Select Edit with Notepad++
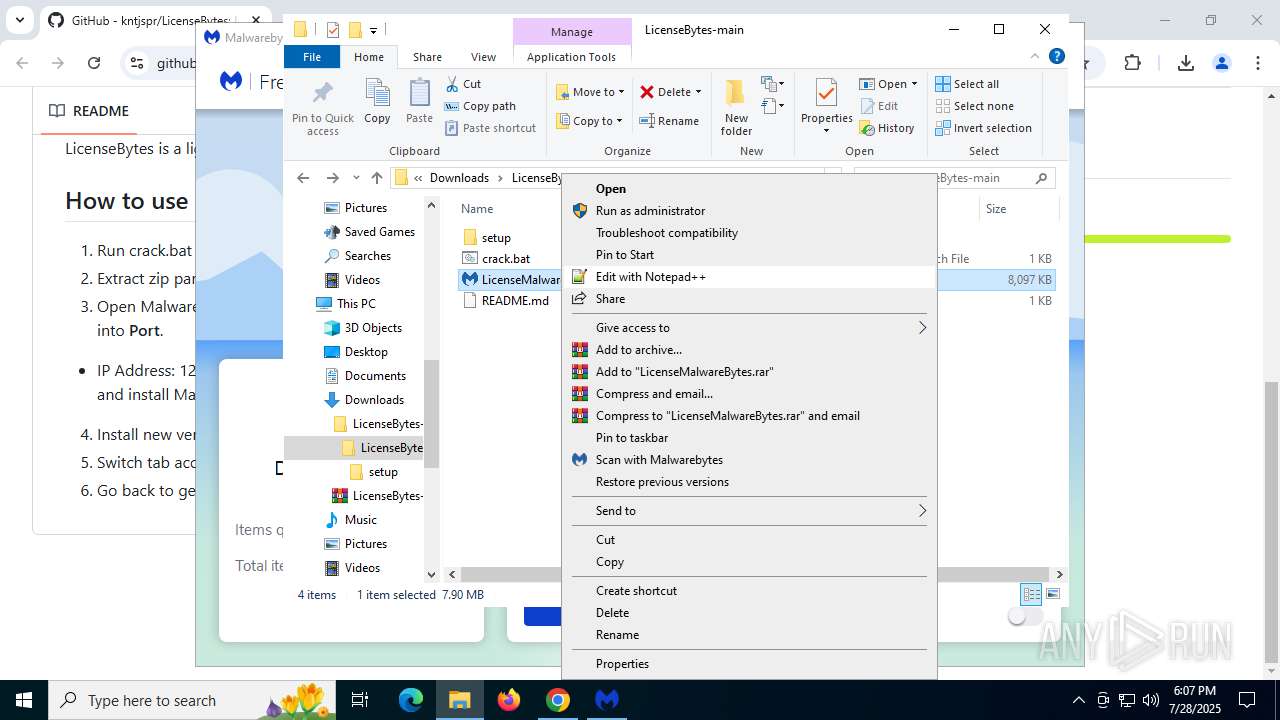 (750, 276)
